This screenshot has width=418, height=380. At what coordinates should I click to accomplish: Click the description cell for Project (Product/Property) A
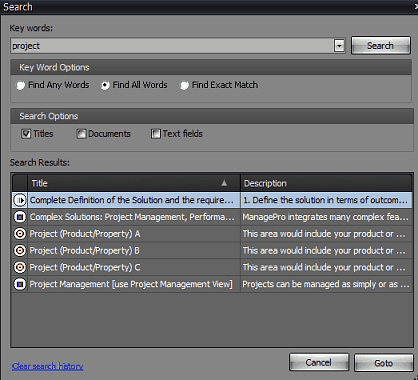[326, 234]
